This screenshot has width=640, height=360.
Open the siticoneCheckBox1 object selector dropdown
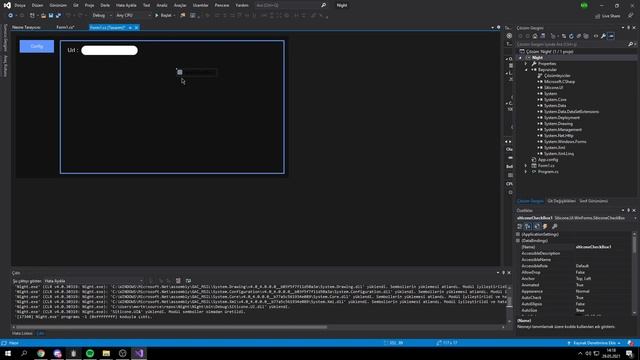pos(635,218)
